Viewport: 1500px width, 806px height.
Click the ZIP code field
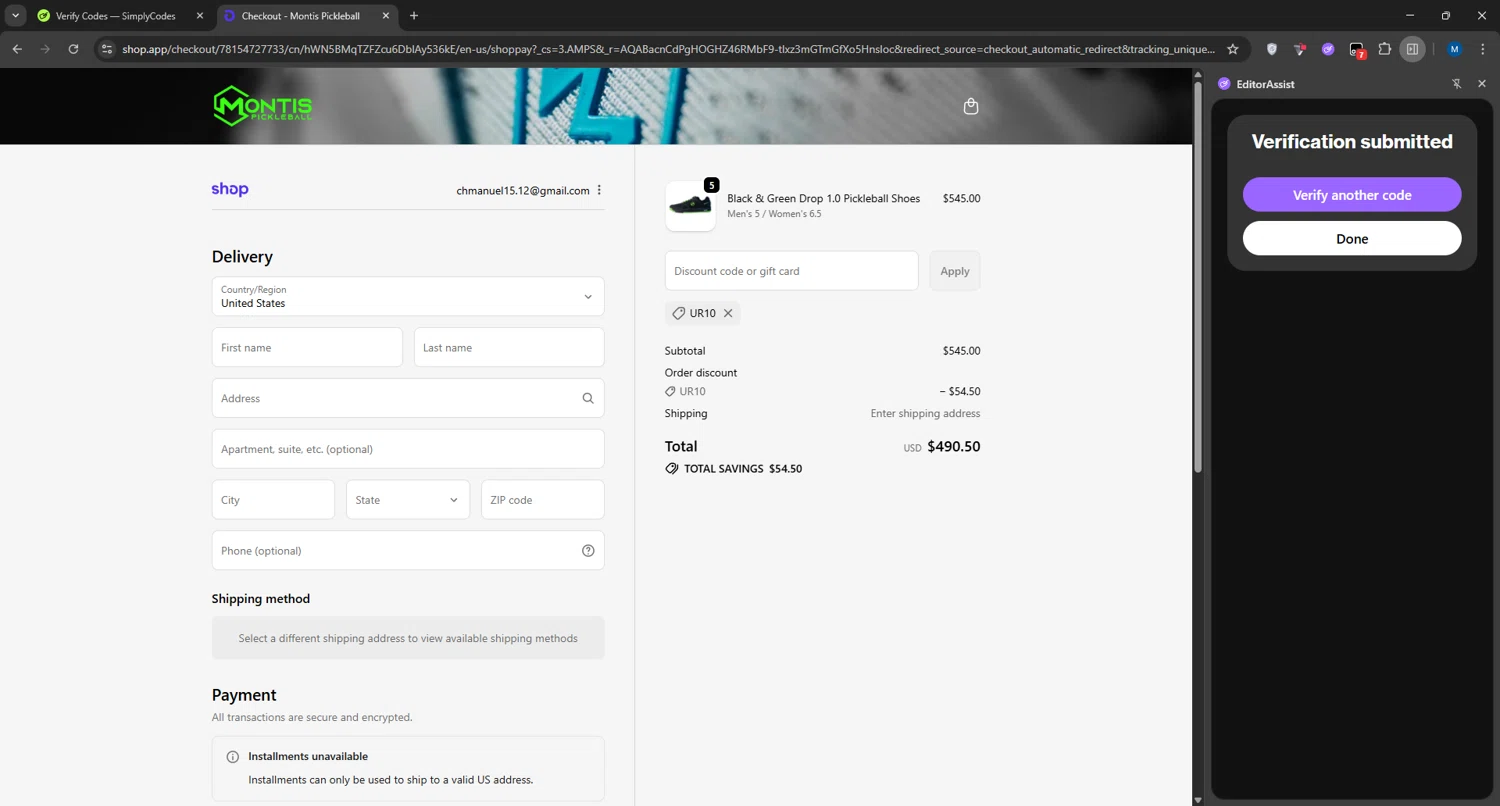pos(543,500)
